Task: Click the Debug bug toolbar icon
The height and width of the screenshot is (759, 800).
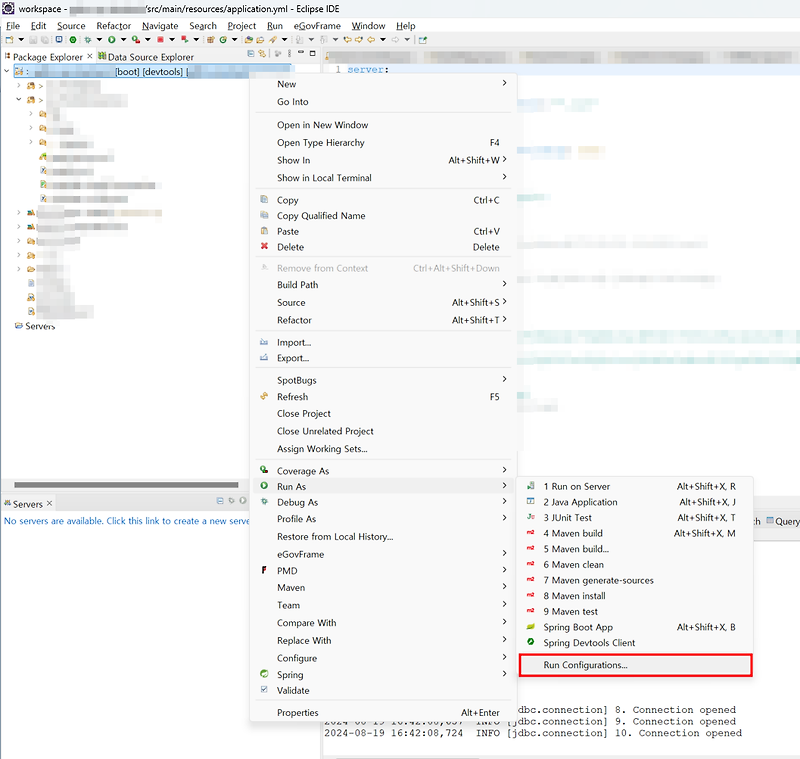Action: [88, 40]
